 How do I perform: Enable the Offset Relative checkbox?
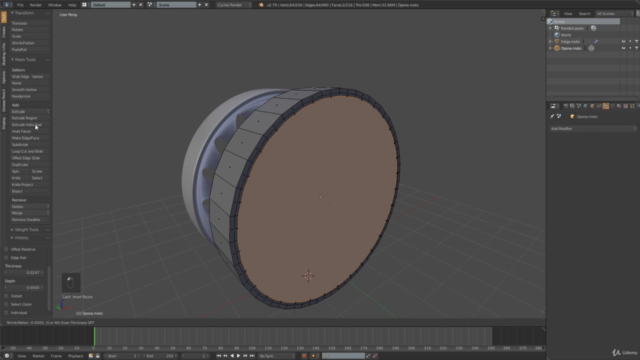6,249
